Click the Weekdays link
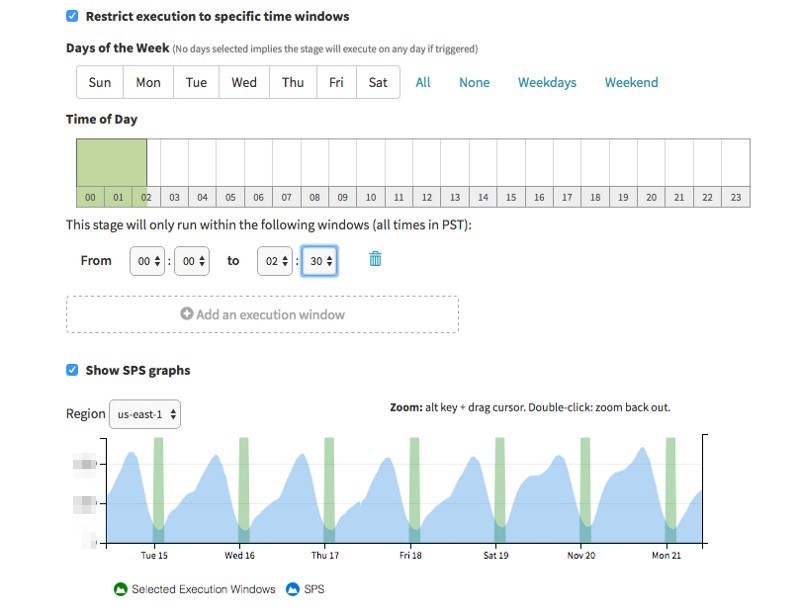The width and height of the screenshot is (800, 613). [x=547, y=82]
